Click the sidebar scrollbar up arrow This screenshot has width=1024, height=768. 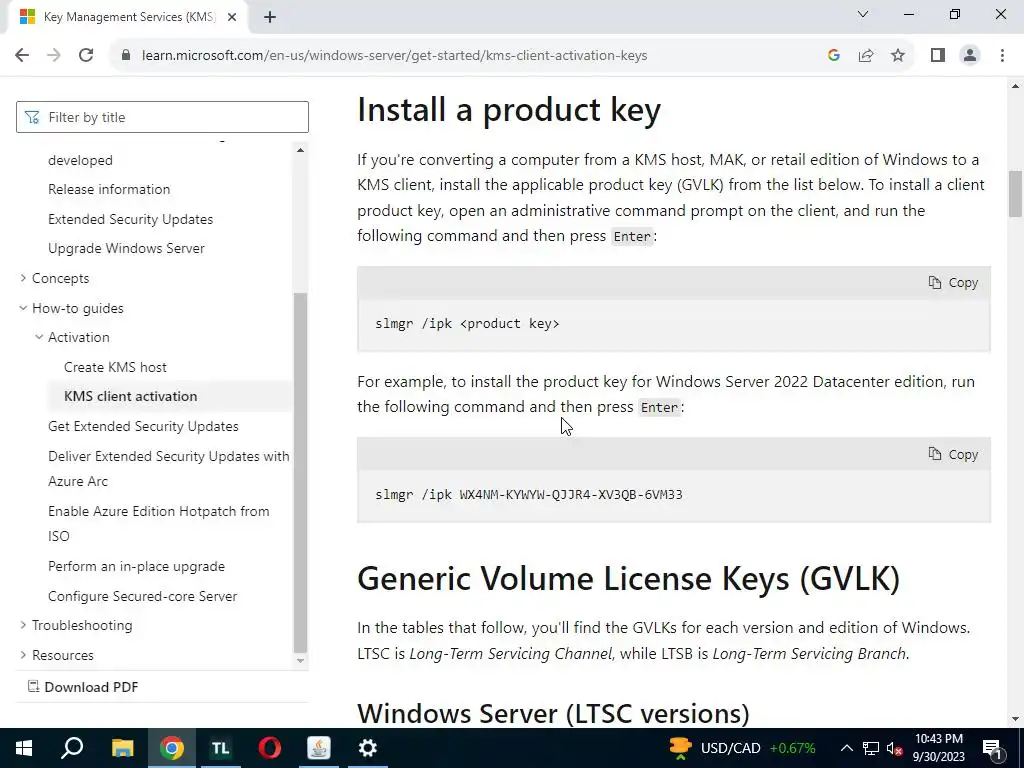[300, 150]
